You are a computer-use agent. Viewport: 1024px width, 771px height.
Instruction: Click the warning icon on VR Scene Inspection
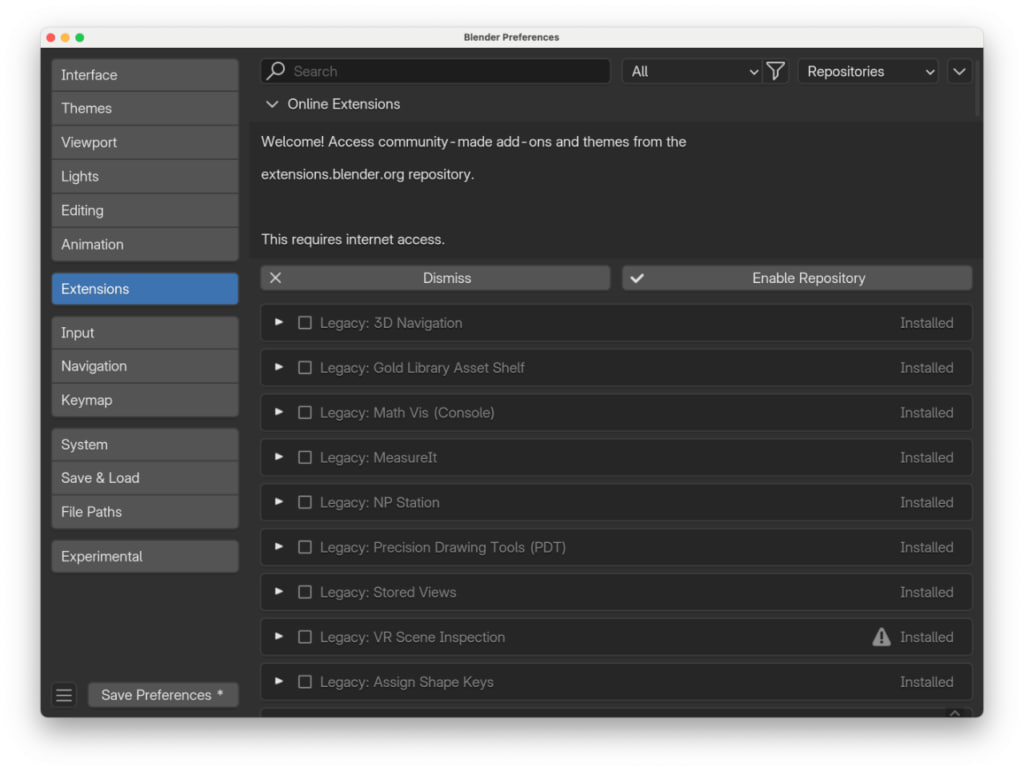click(881, 637)
